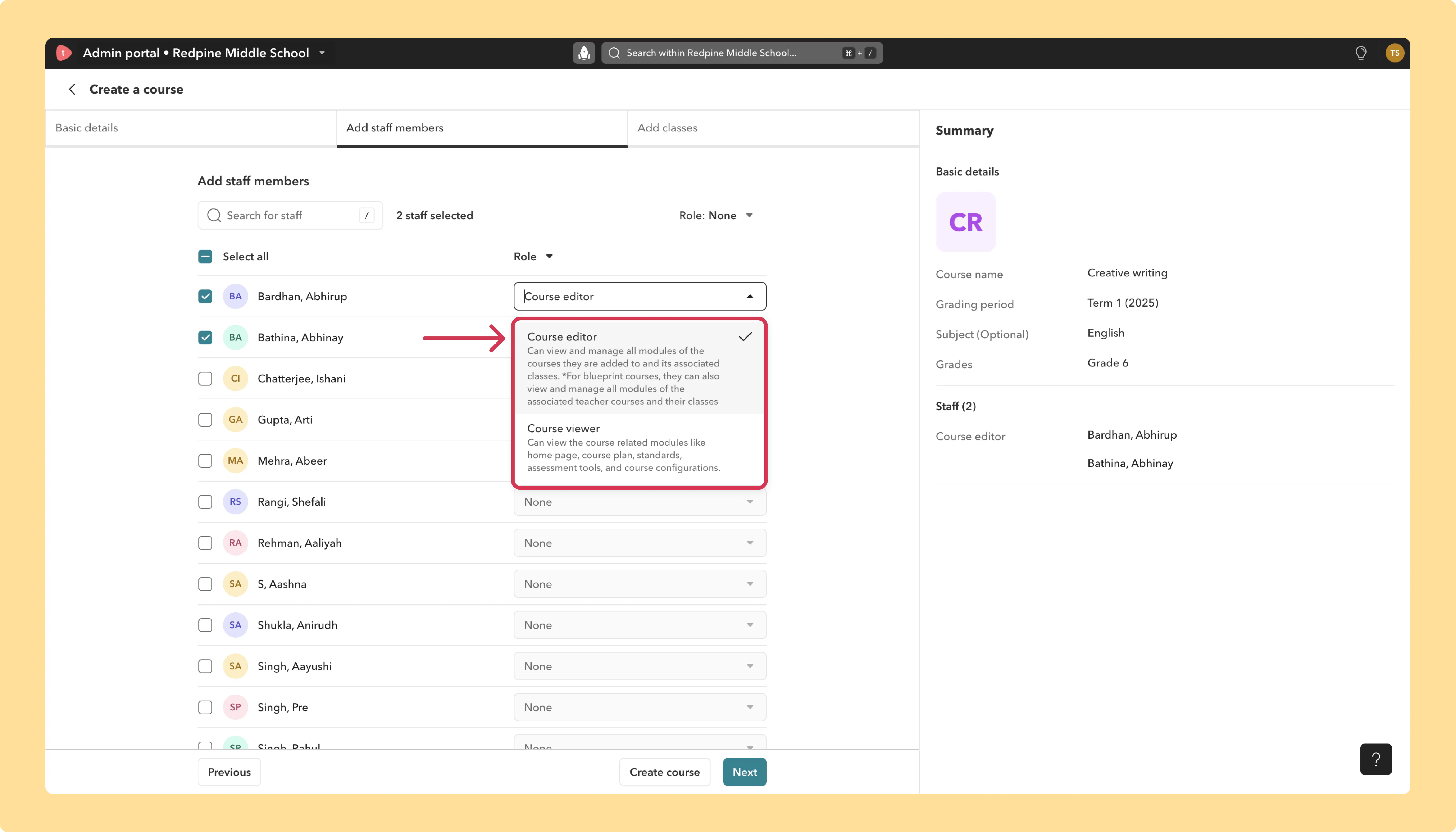Check the Rangi, Shefali box
Image resolution: width=1456 pixels, height=832 pixels.
[205, 502]
